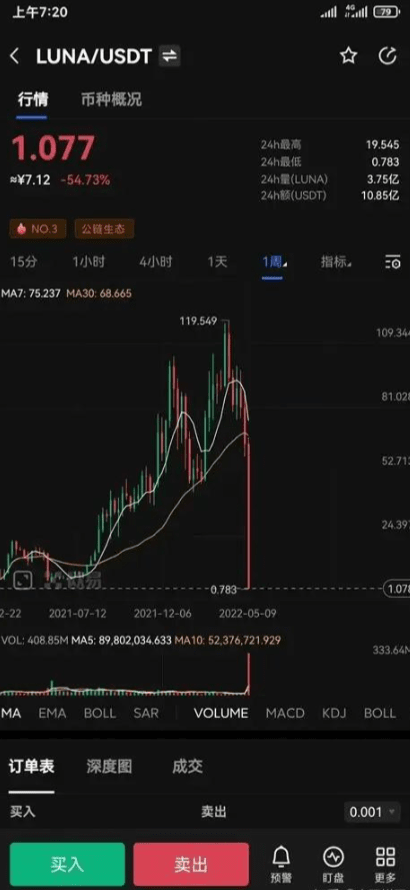Screen dimensions: 410x890
Task: Tap the 1.078 current price marker on axis
Action: tap(397, 589)
